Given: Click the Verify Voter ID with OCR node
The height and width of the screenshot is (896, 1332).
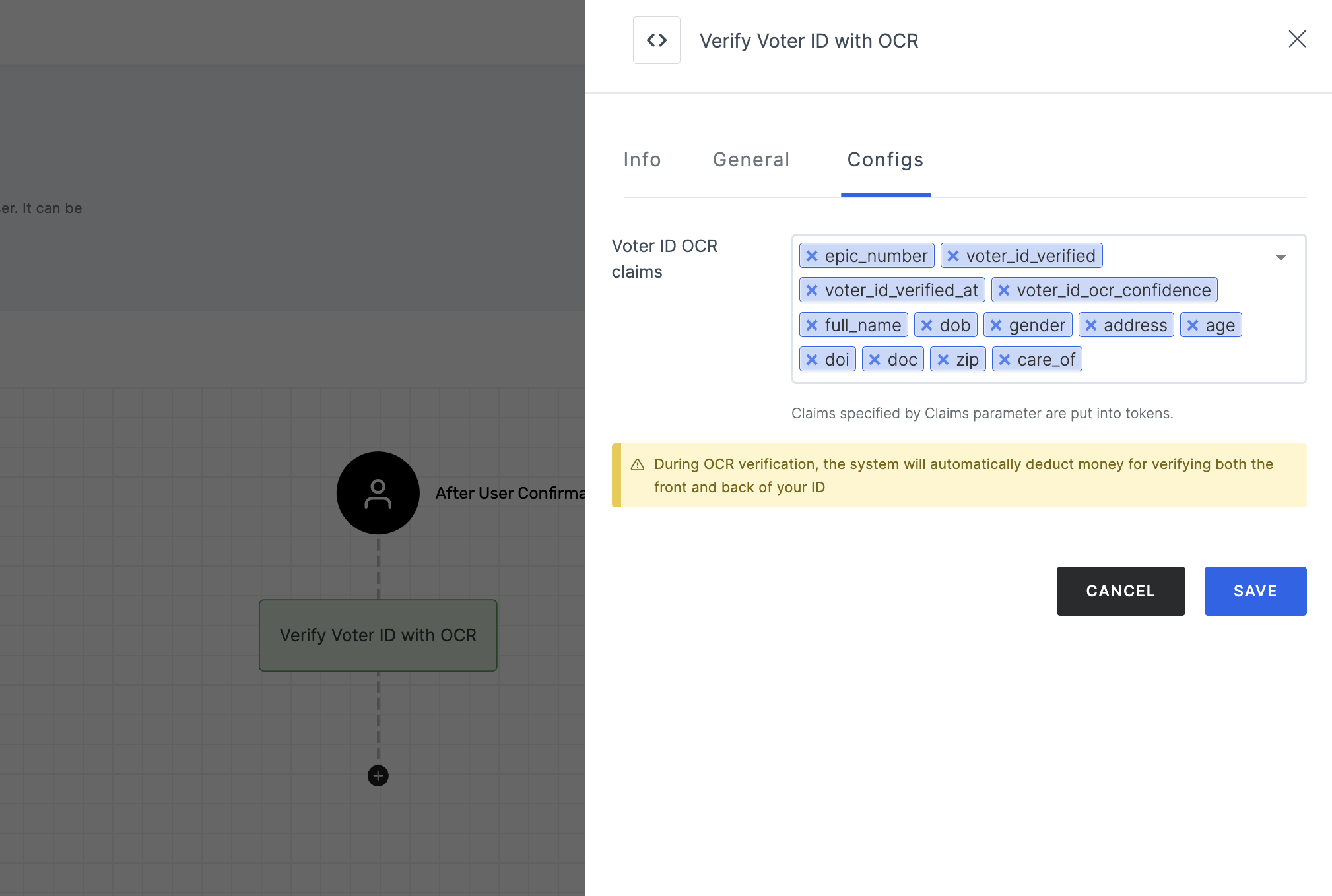Looking at the screenshot, I should point(377,635).
